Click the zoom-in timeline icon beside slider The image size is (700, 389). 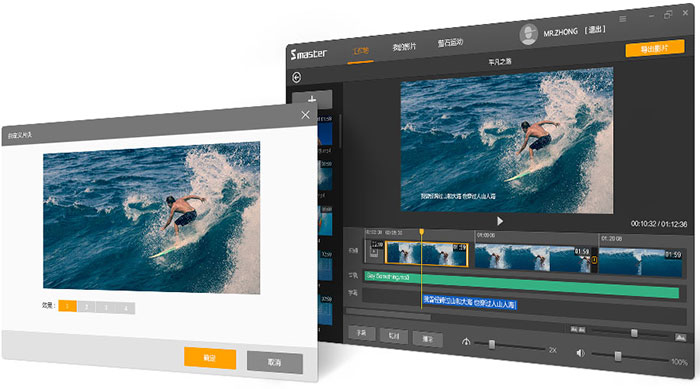tap(680, 338)
